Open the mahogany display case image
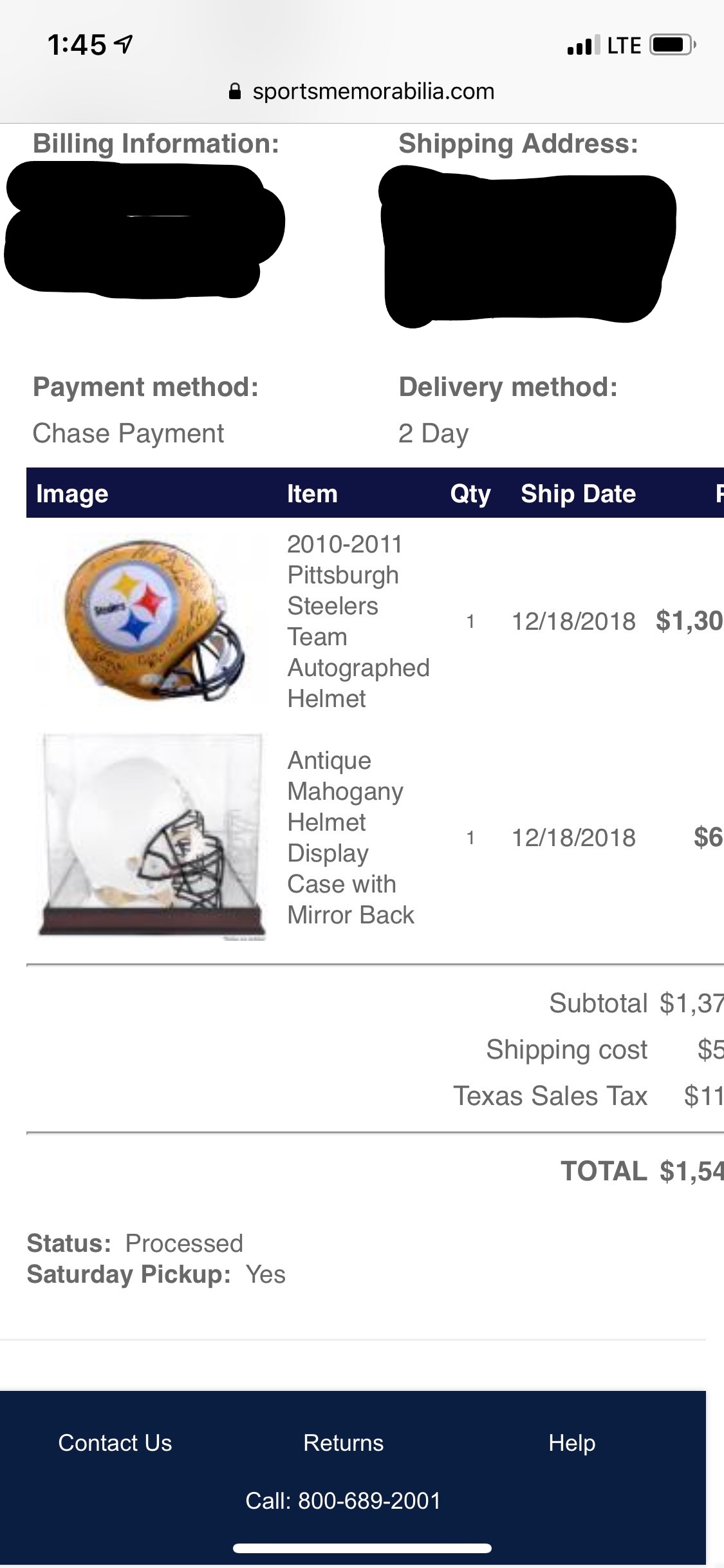This screenshot has width=724, height=1568. tap(152, 836)
